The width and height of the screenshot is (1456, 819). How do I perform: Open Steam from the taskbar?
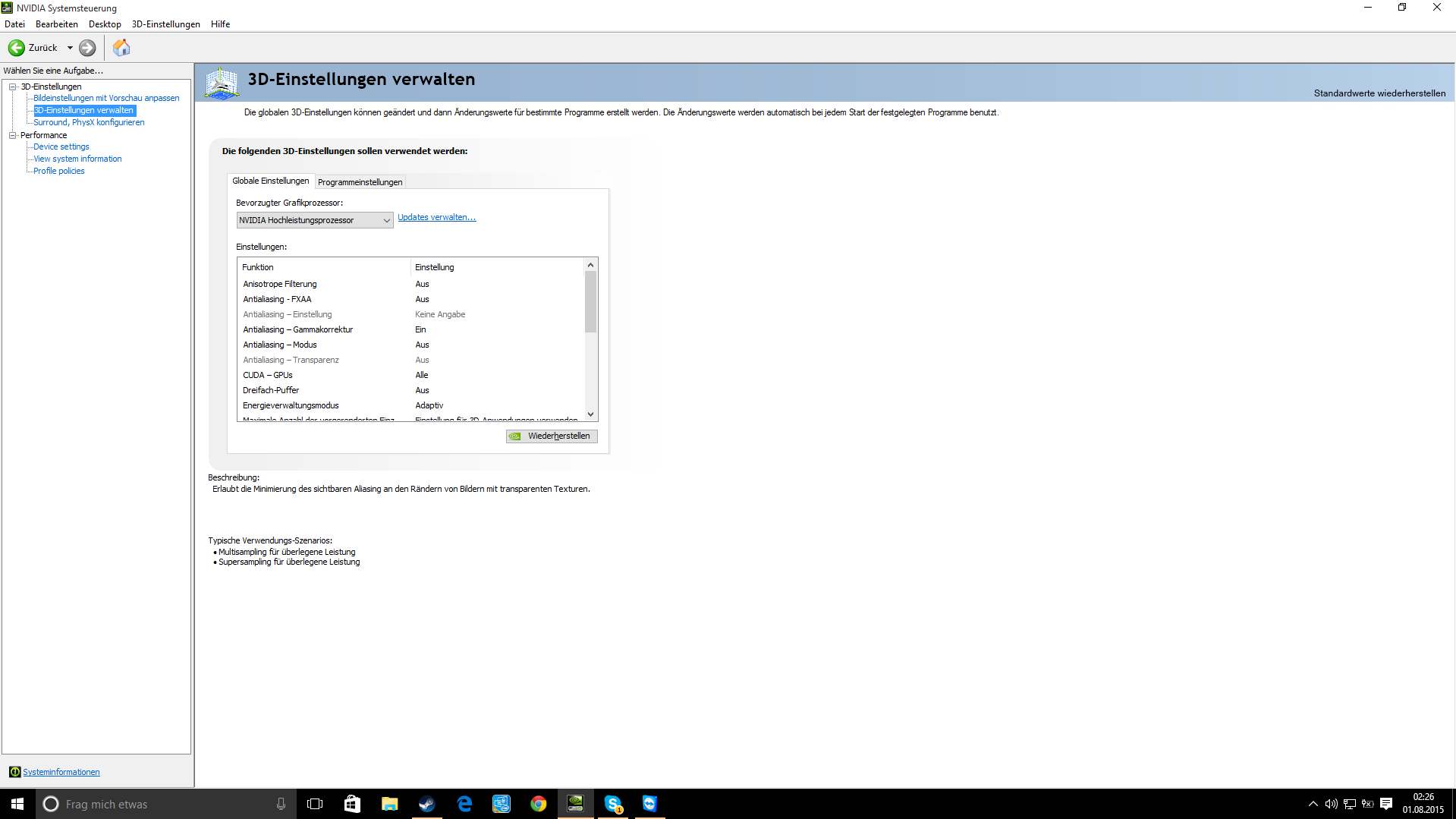coord(426,804)
